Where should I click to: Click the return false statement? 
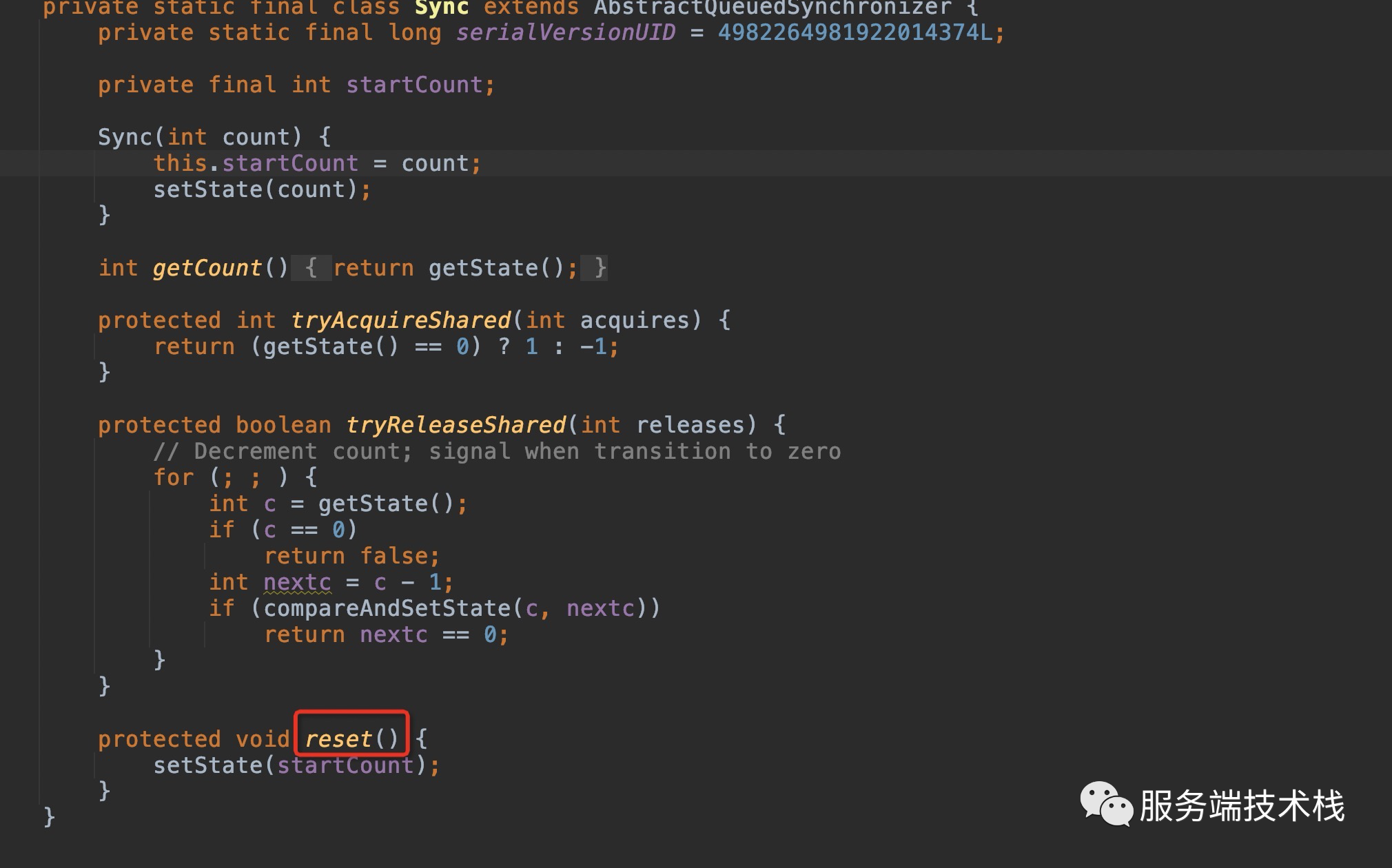(x=351, y=556)
